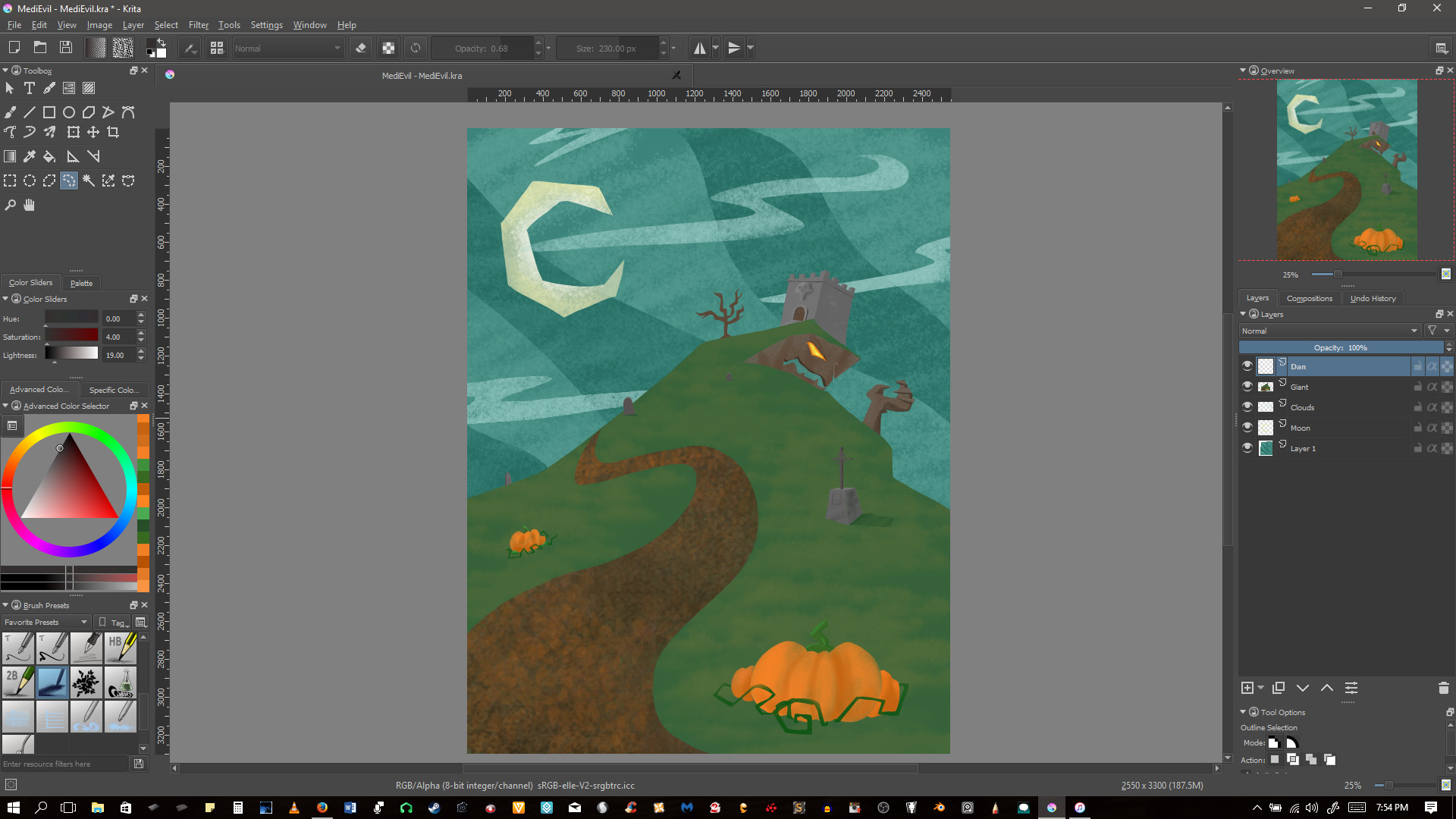Viewport: 1456px width, 819px height.
Task: Hide the Clouds layer
Action: tap(1247, 406)
